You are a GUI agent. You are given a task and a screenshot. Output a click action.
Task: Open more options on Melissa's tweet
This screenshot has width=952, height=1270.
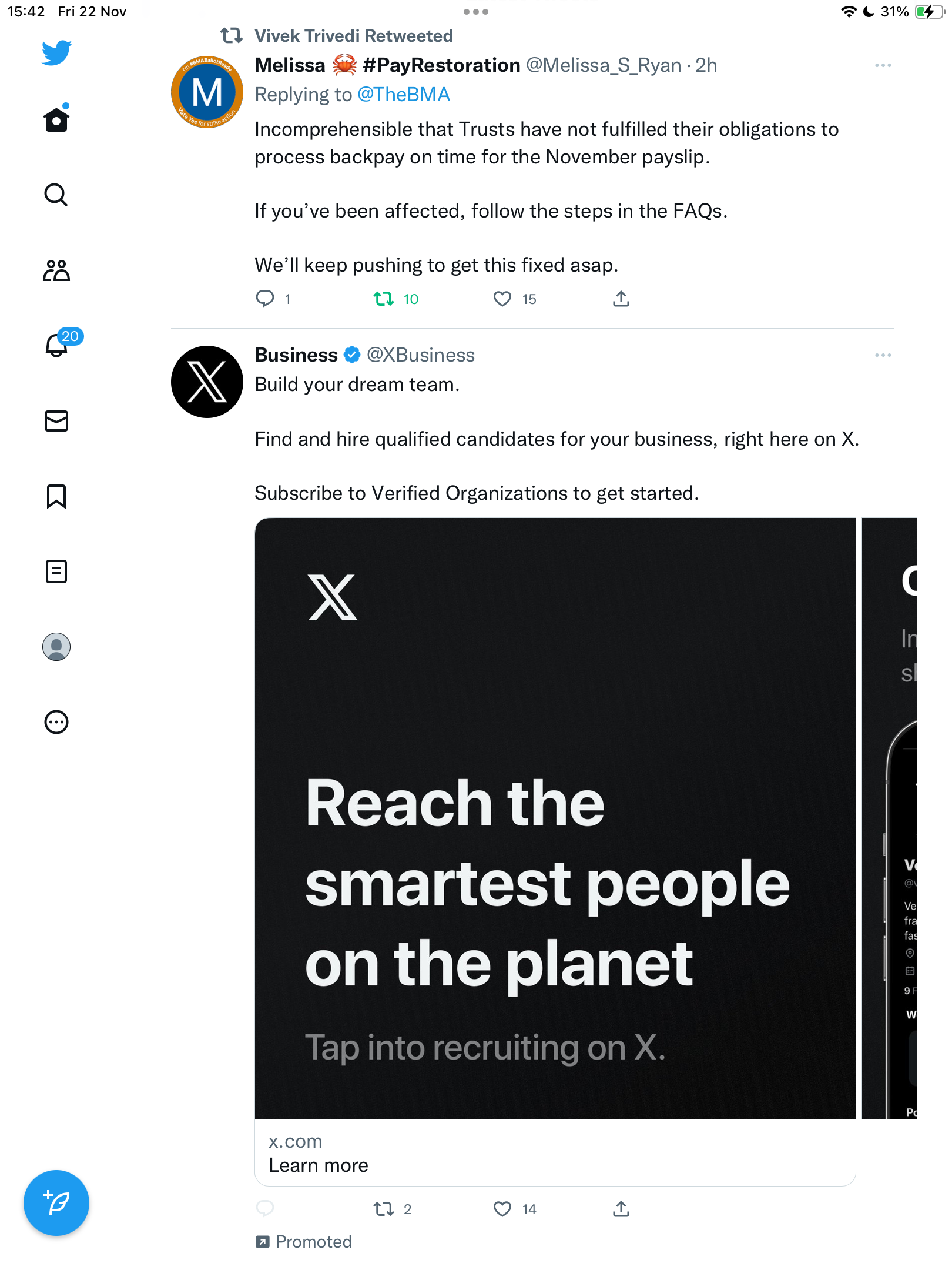click(x=883, y=65)
